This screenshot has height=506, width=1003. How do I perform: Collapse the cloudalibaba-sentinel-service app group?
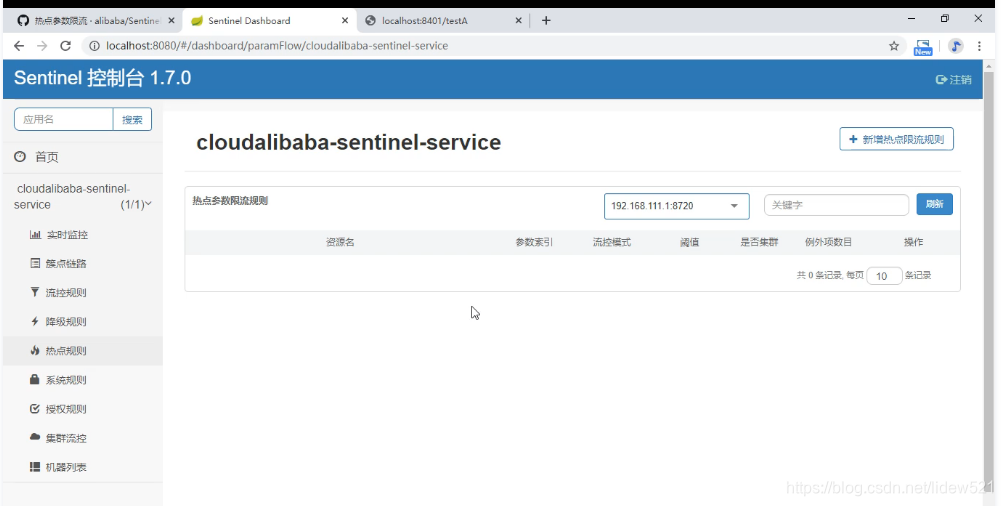click(83, 197)
